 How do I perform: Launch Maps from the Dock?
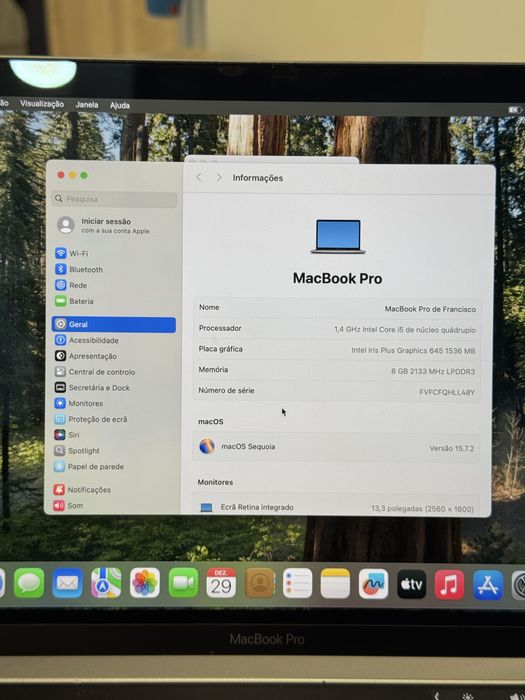[x=106, y=583]
